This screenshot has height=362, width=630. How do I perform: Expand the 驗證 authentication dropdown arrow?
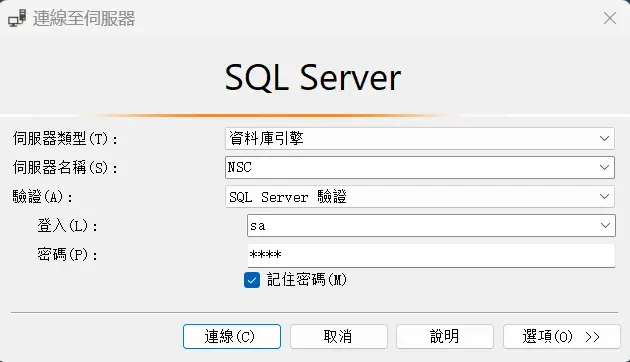[x=604, y=196]
